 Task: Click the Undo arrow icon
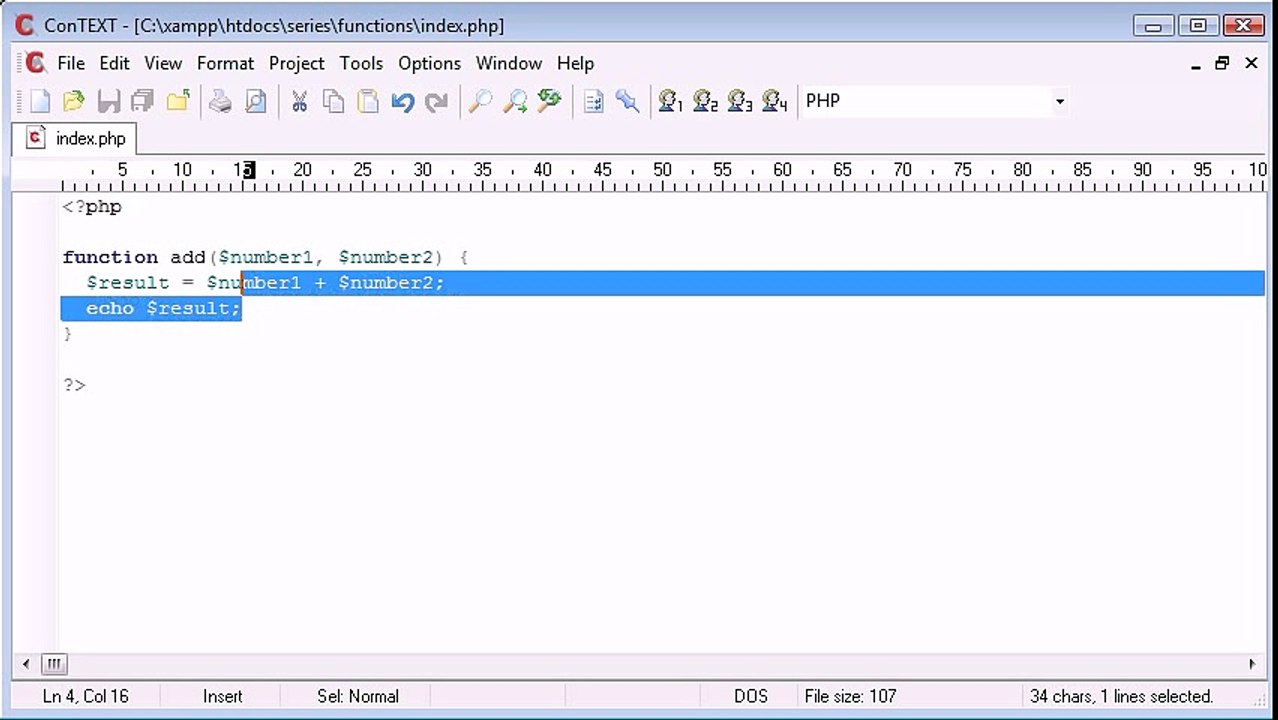coord(403,101)
